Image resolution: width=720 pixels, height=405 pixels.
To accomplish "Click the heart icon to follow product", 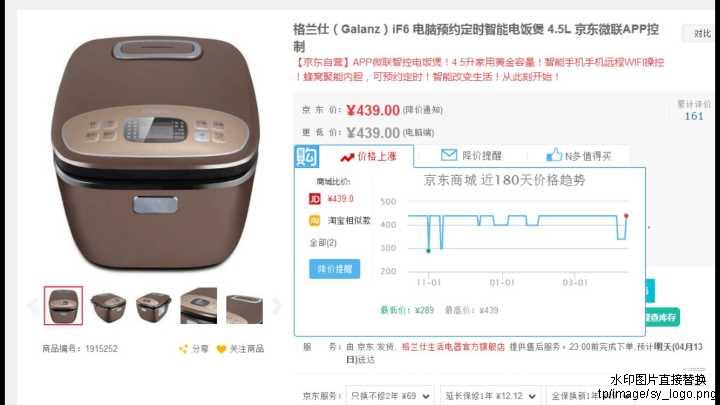I will tap(221, 349).
